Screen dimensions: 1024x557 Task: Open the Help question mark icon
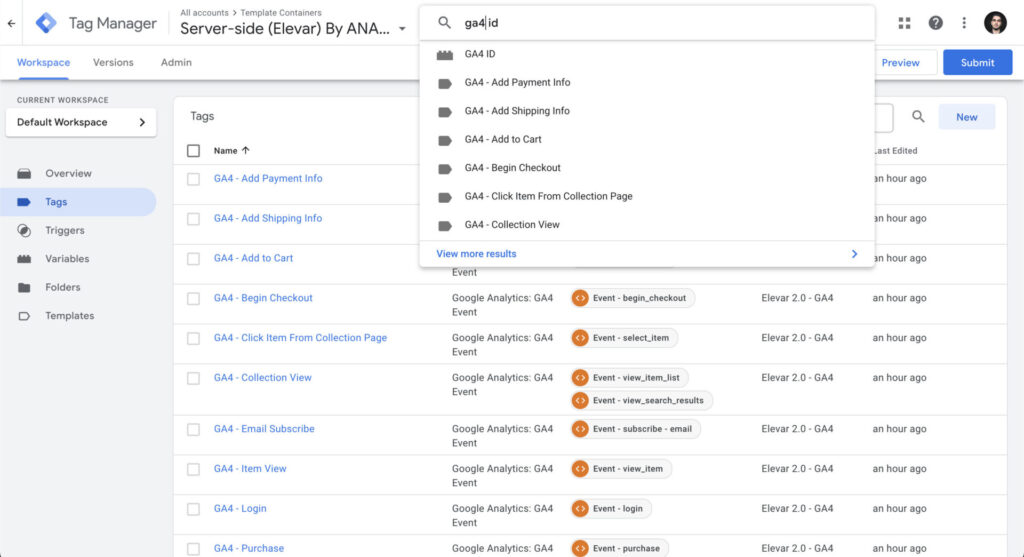[x=935, y=23]
